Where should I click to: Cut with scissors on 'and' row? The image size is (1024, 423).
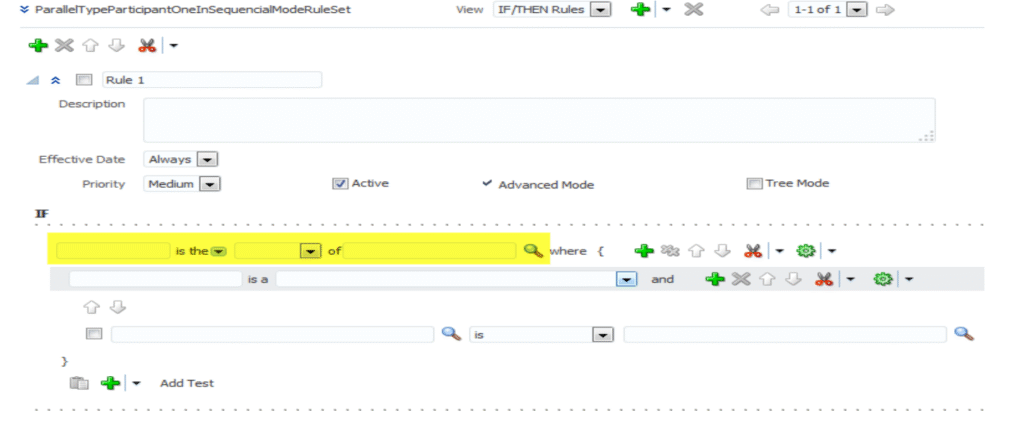pos(824,279)
